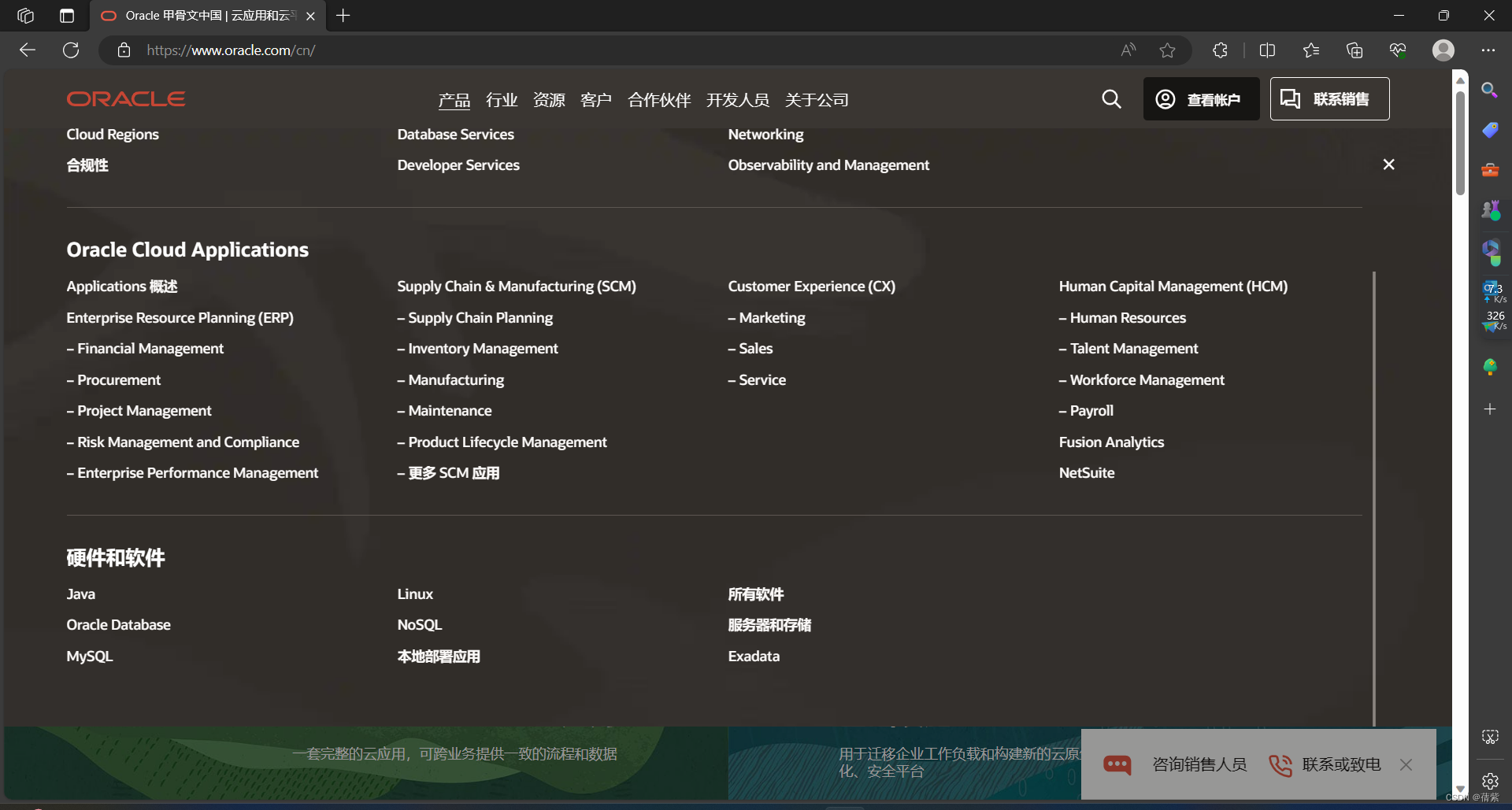Click the Oracle logo
1512x810 pixels.
pos(126,99)
